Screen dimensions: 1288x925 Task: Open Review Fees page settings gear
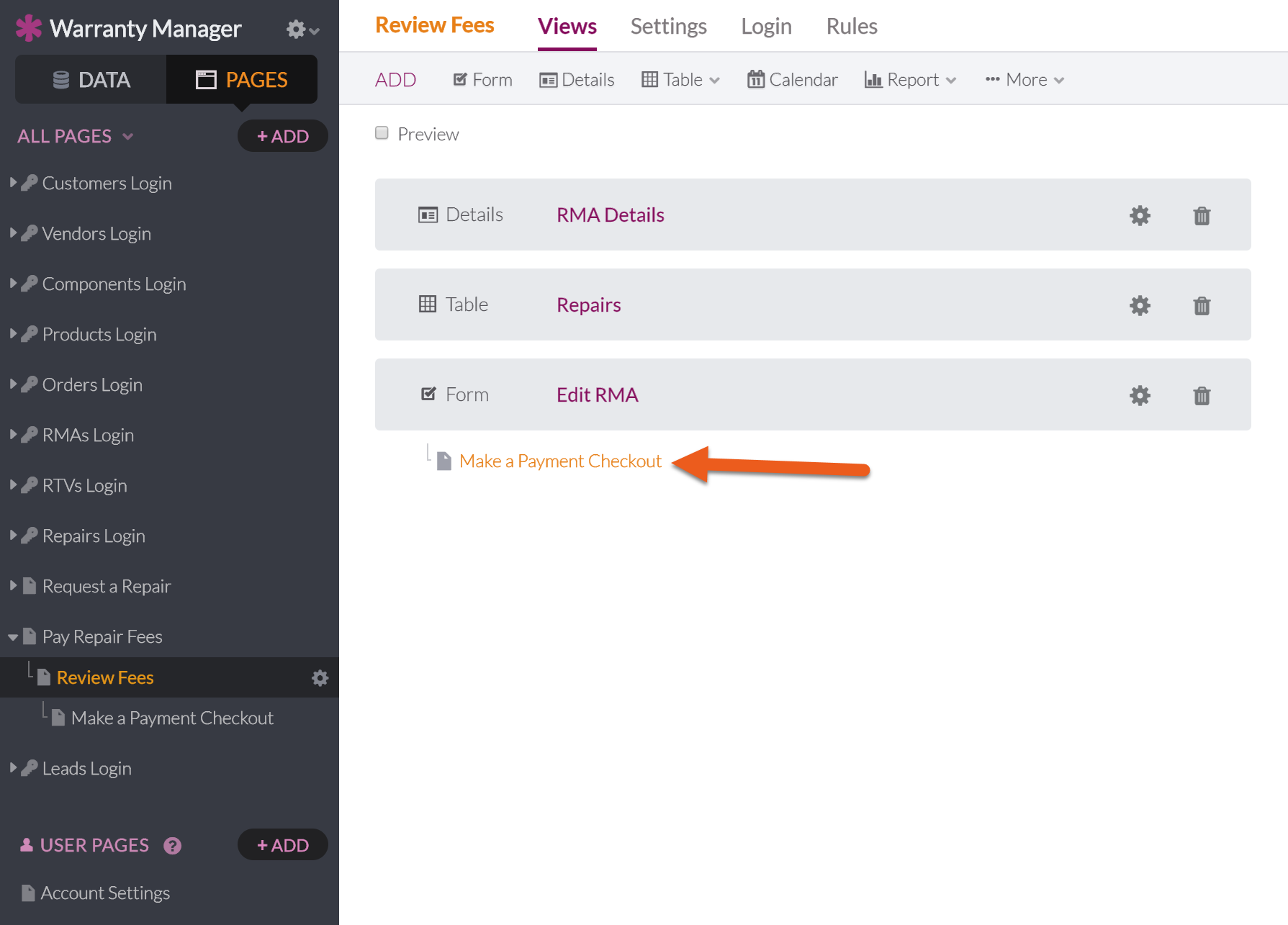[320, 677]
